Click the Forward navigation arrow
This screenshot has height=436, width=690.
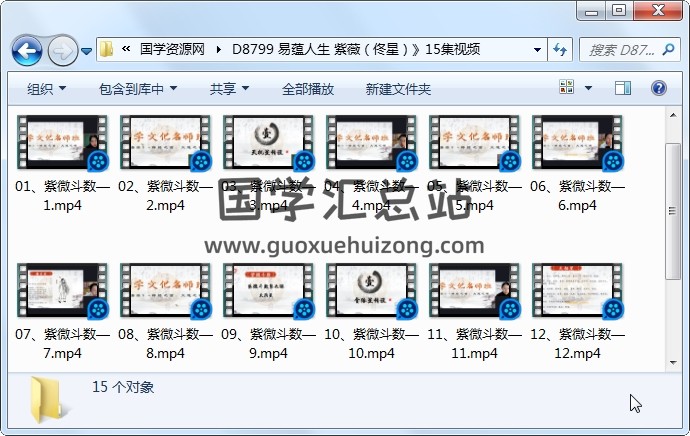61,49
